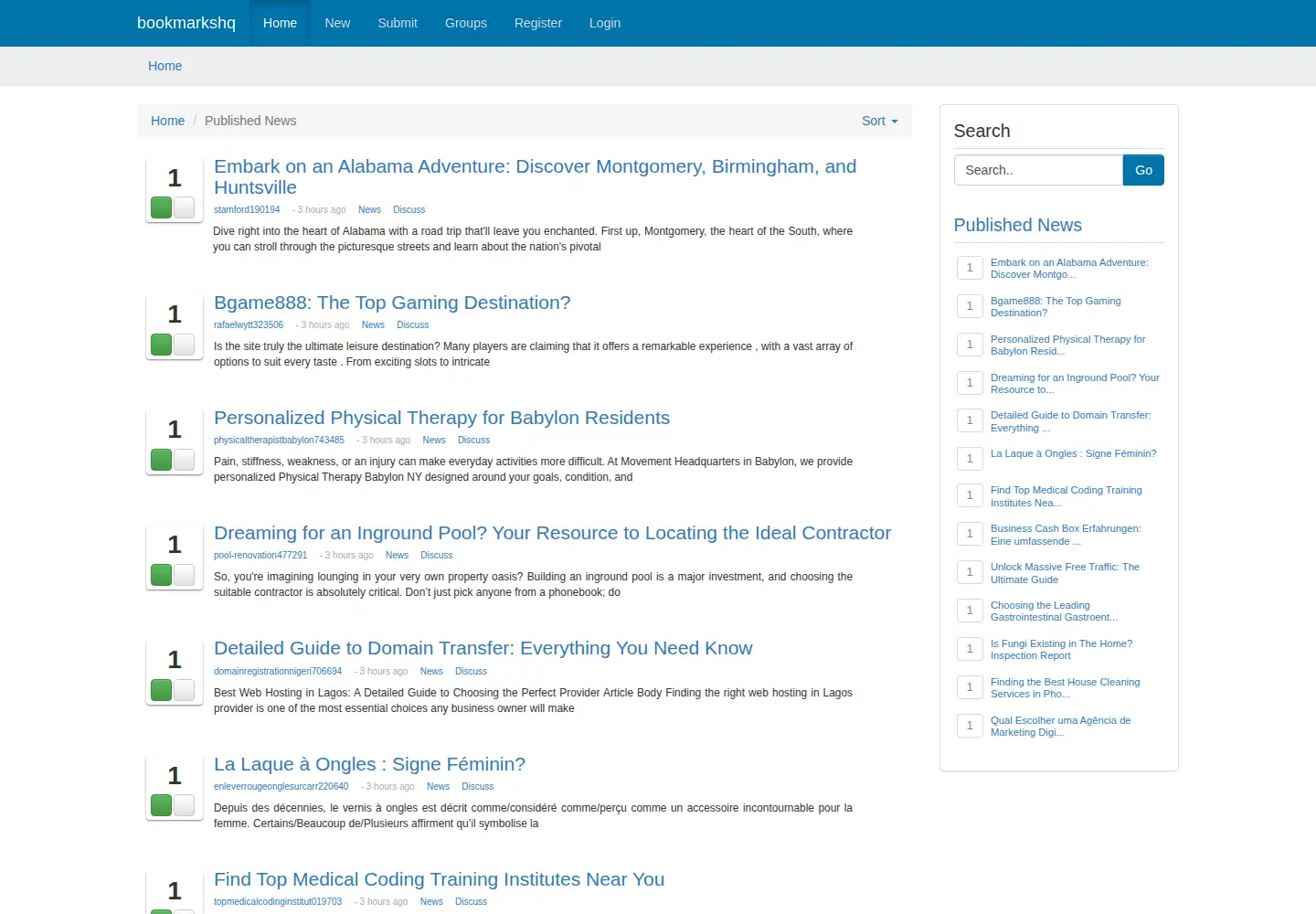Click Home link in the grey sub-bar
This screenshot has width=1316, height=914.
(164, 66)
